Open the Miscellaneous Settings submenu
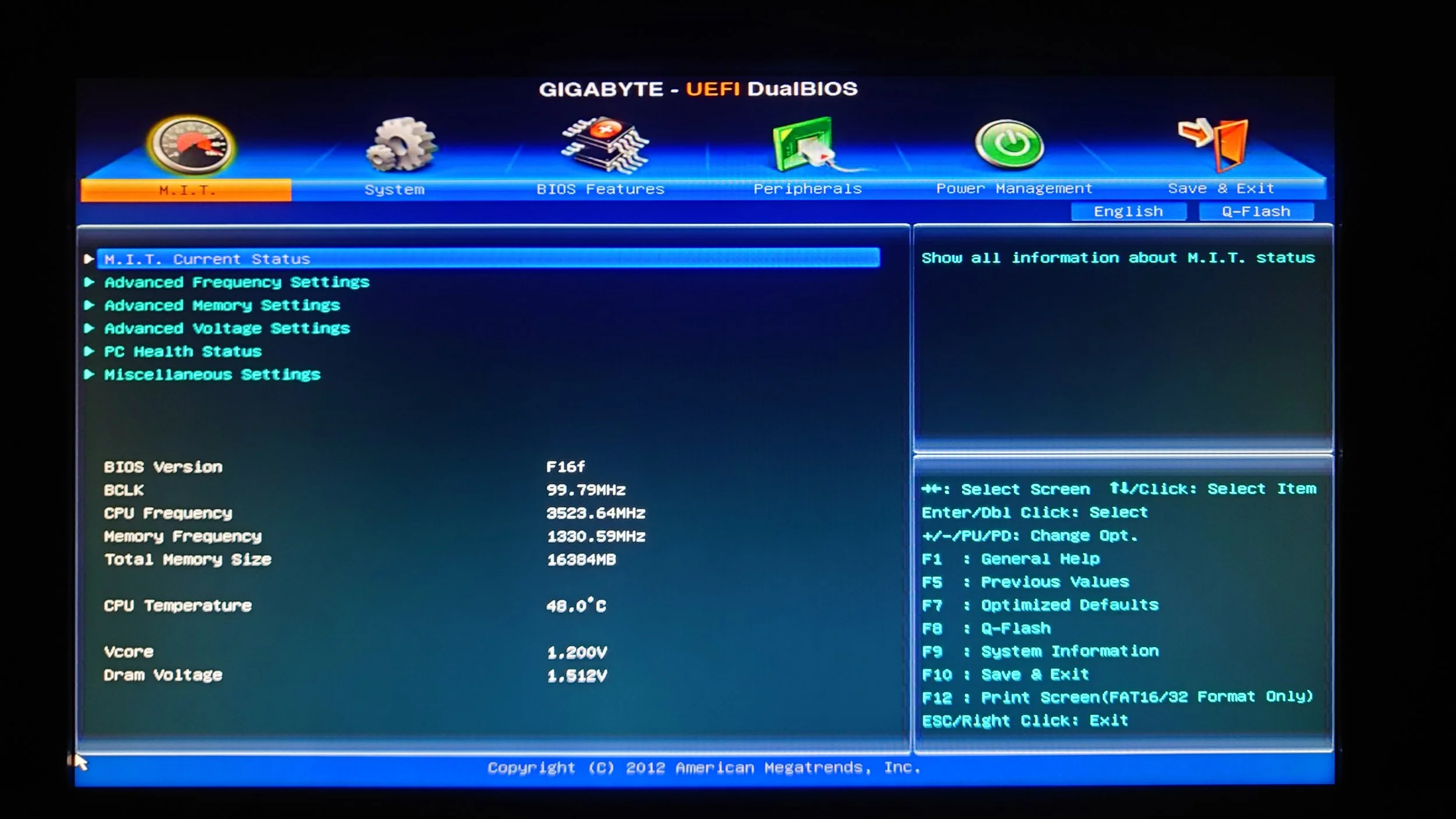This screenshot has height=819, width=1456. pos(212,375)
